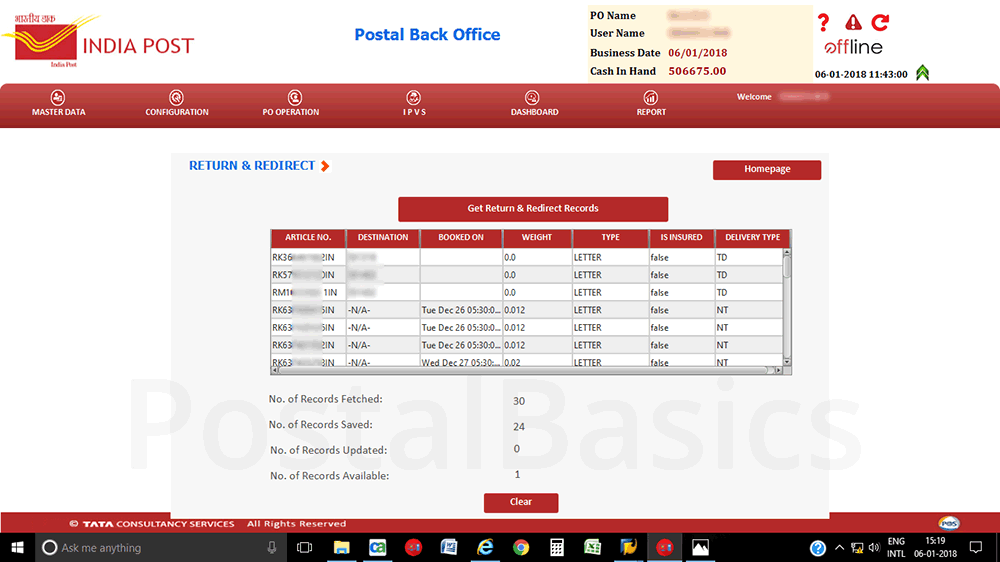Open Calculator from the taskbar
Viewport: 1000px width, 562px height.
(x=557, y=547)
